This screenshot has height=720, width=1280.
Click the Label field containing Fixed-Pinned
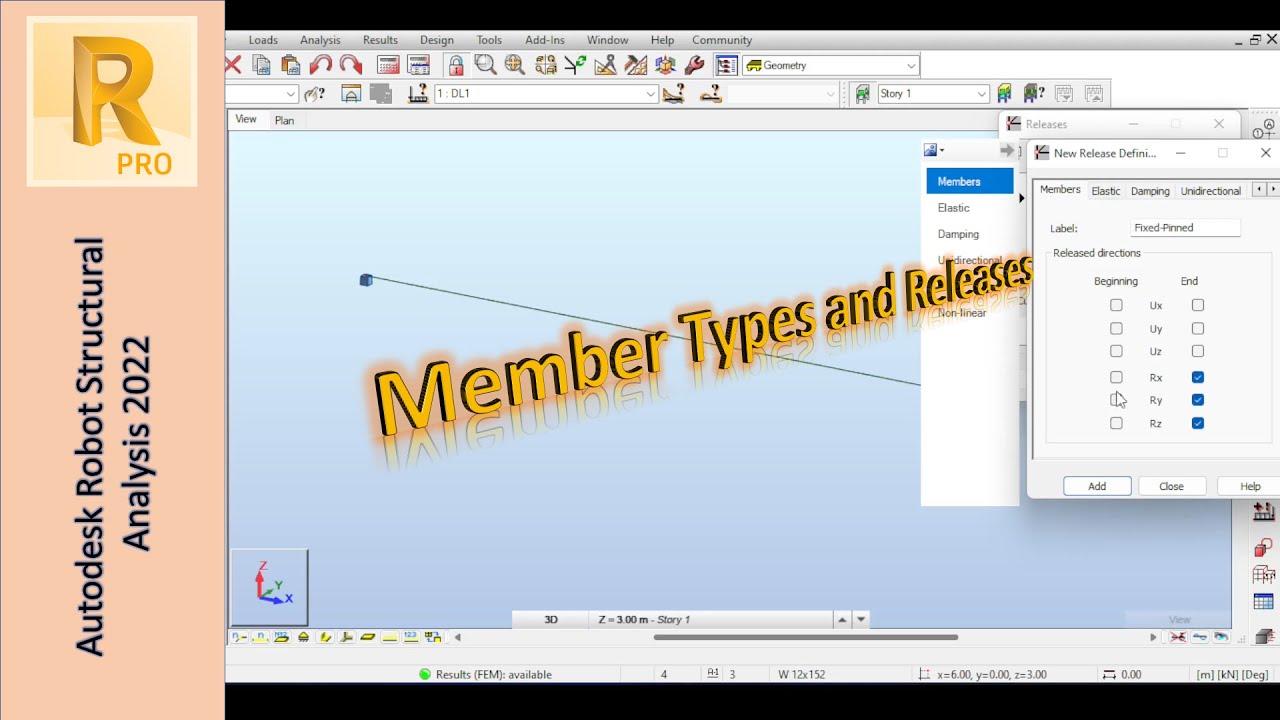click(x=1185, y=227)
